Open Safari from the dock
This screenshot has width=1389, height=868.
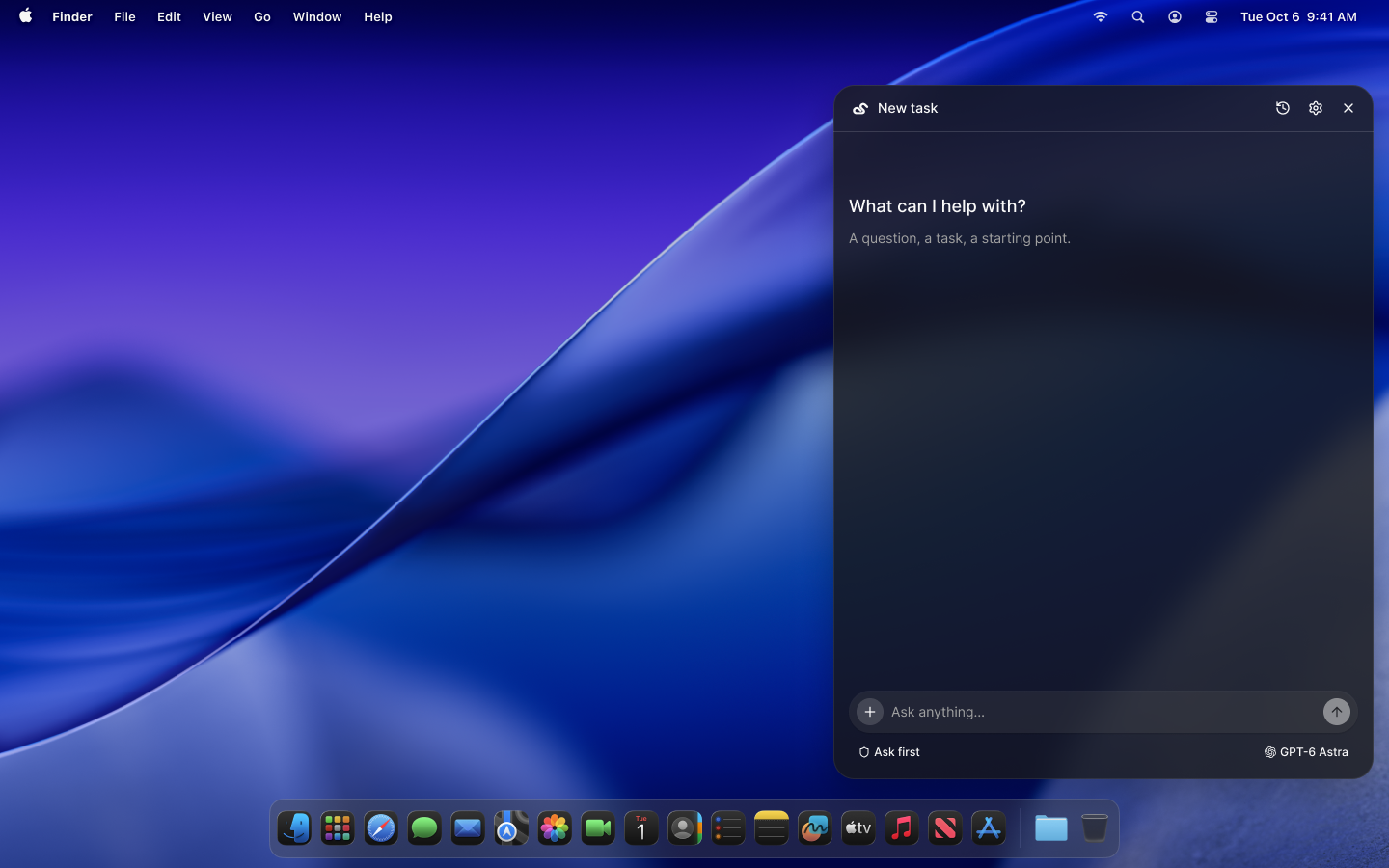click(381, 828)
